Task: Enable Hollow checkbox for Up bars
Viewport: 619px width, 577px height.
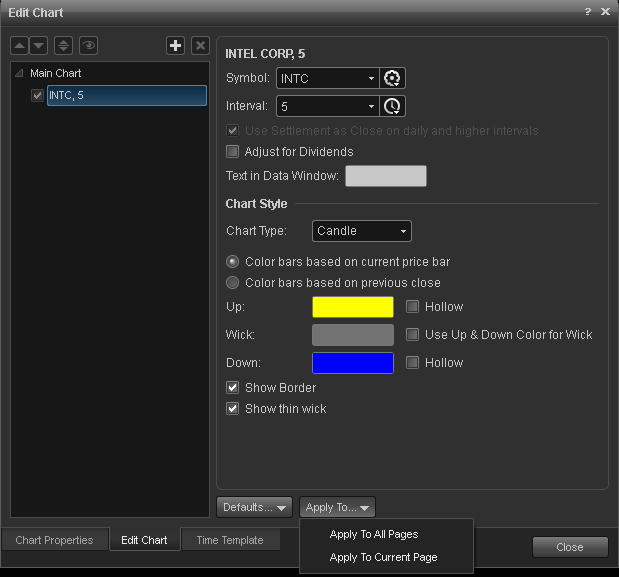Action: click(x=413, y=307)
